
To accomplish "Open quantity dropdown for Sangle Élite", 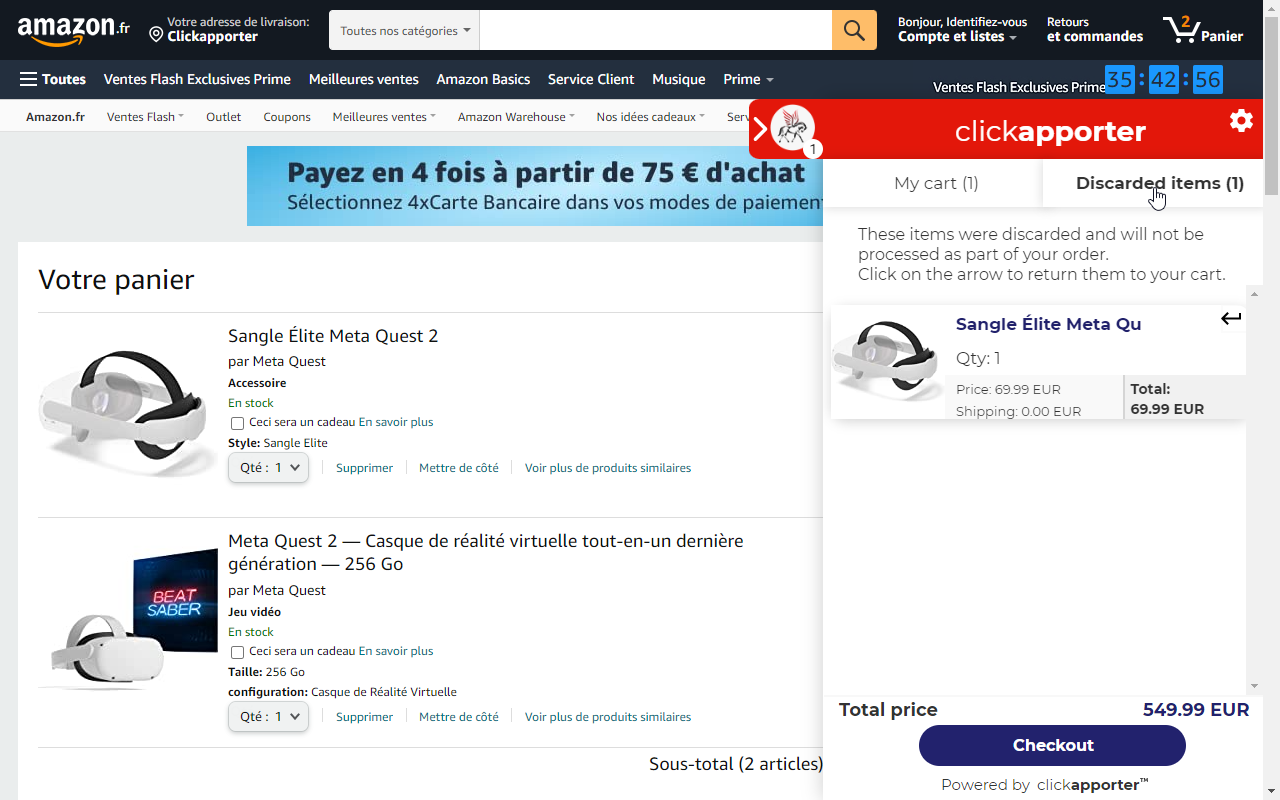I will 268,468.
